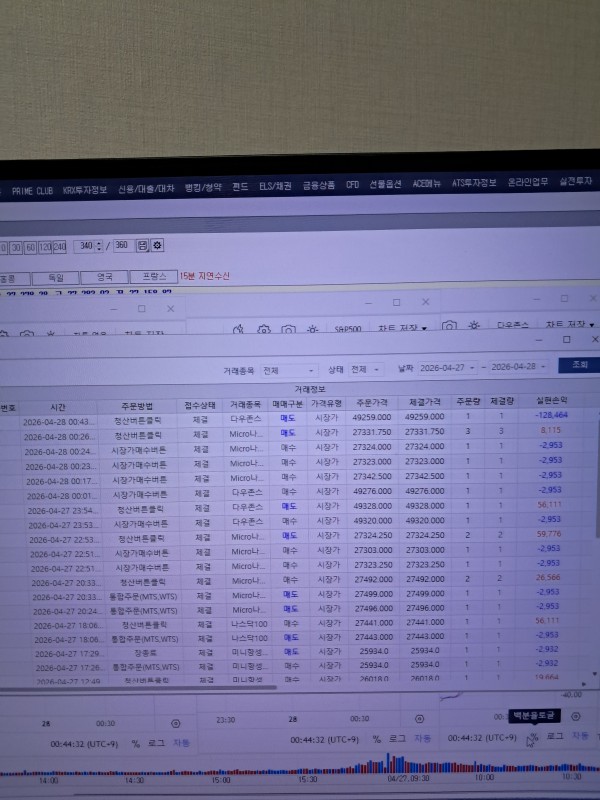The width and height of the screenshot is (600, 800).
Task: Open chart settings gear beside 360 field
Action: click(157, 245)
